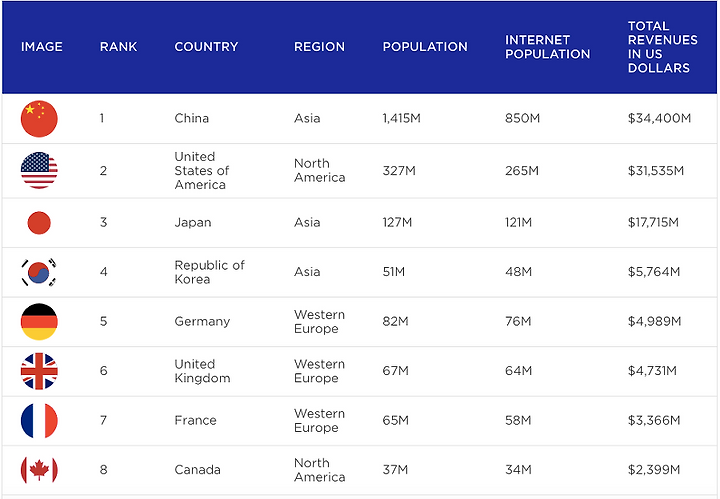Viewport: 720px width, 499px height.
Task: Click TOTAL REVENUES IN US DOLLARS header
Action: 663,47
